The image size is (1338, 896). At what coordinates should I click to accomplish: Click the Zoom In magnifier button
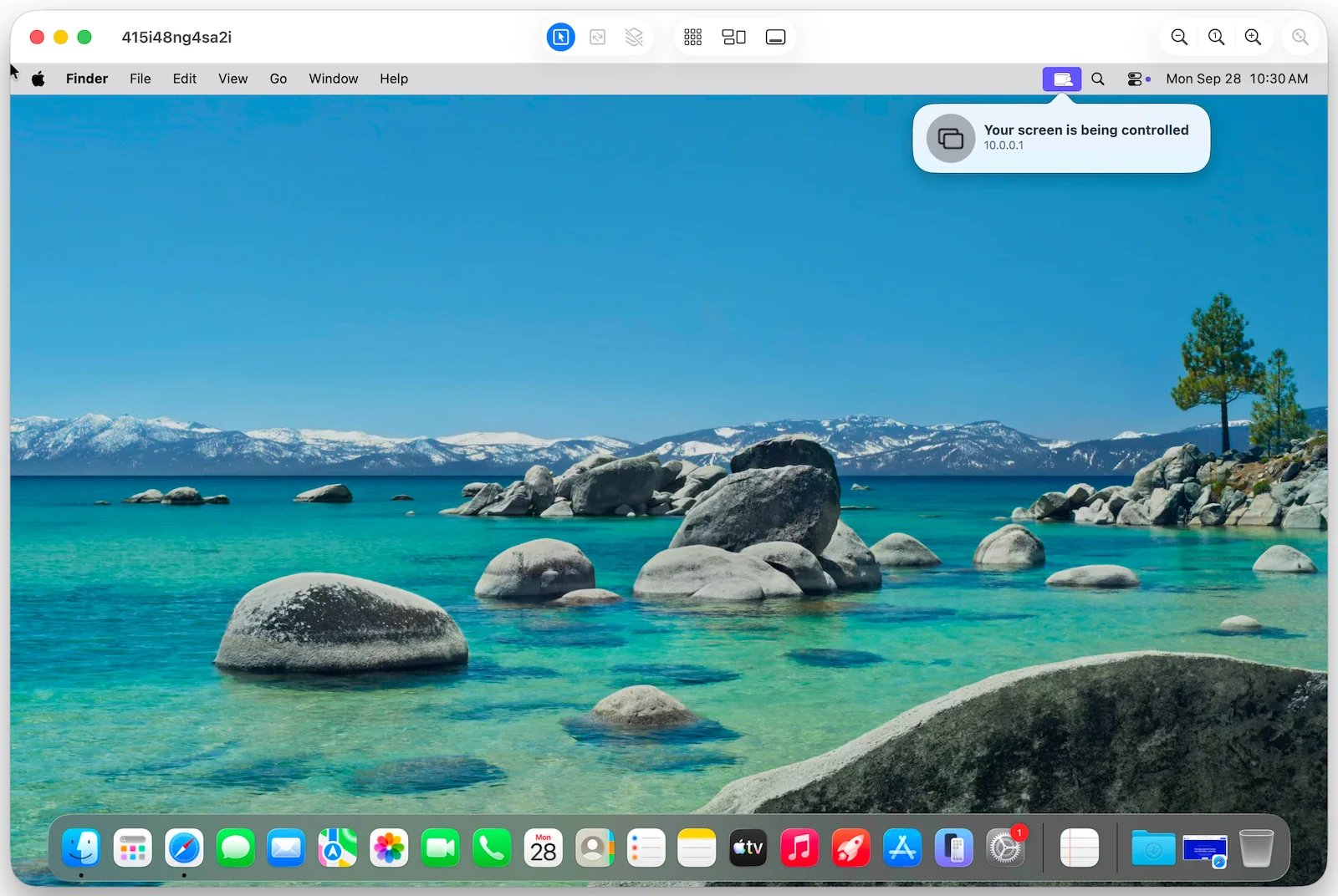click(x=1253, y=37)
